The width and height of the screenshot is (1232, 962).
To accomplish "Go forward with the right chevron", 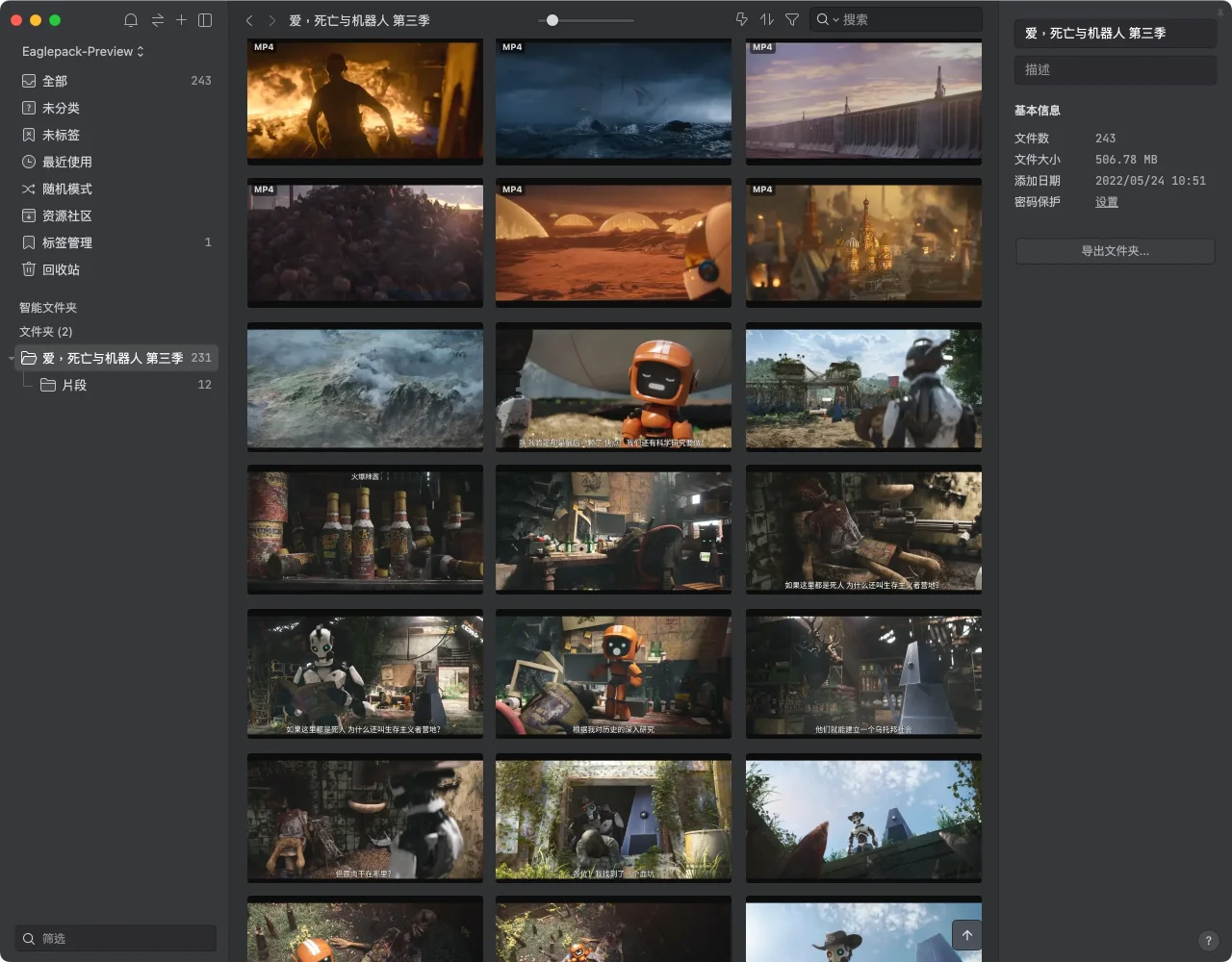I will click(272, 20).
